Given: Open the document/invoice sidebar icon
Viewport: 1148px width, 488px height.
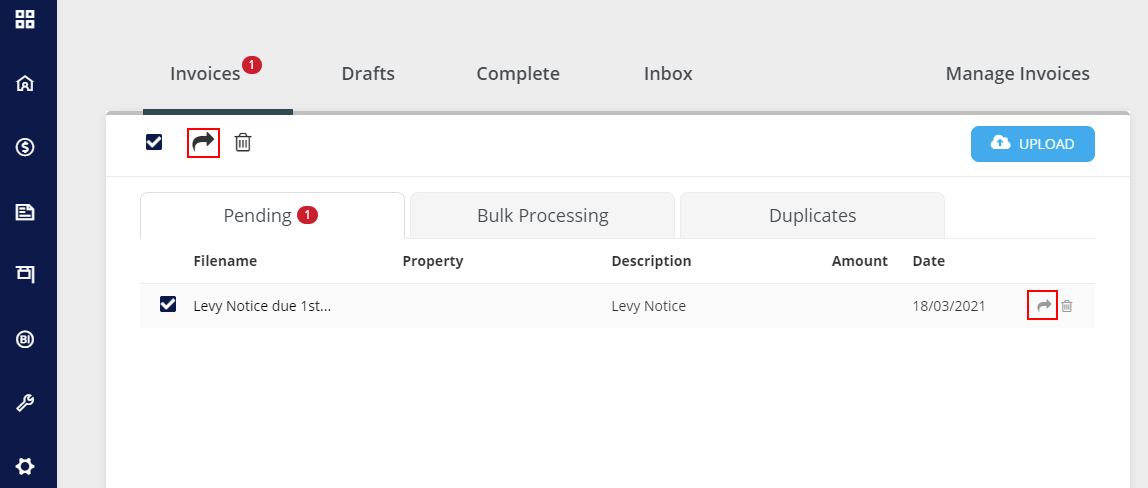Looking at the screenshot, I should click(25, 212).
